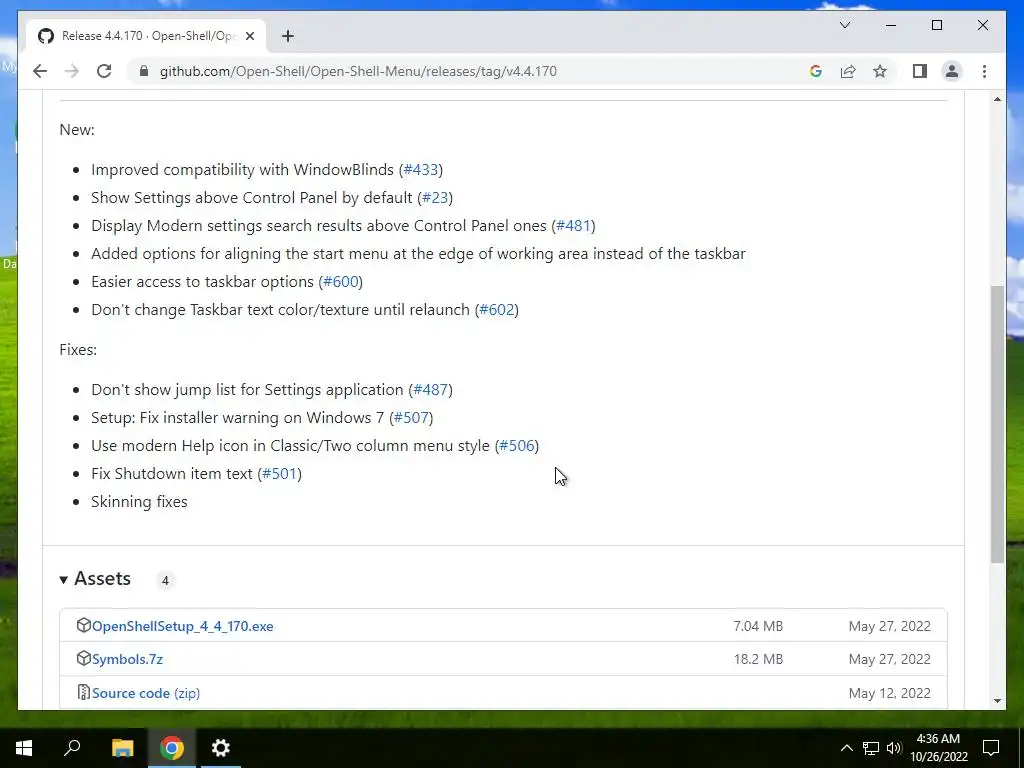Click the volume speaker tray icon
Screen dimensions: 1024x768
893,748
